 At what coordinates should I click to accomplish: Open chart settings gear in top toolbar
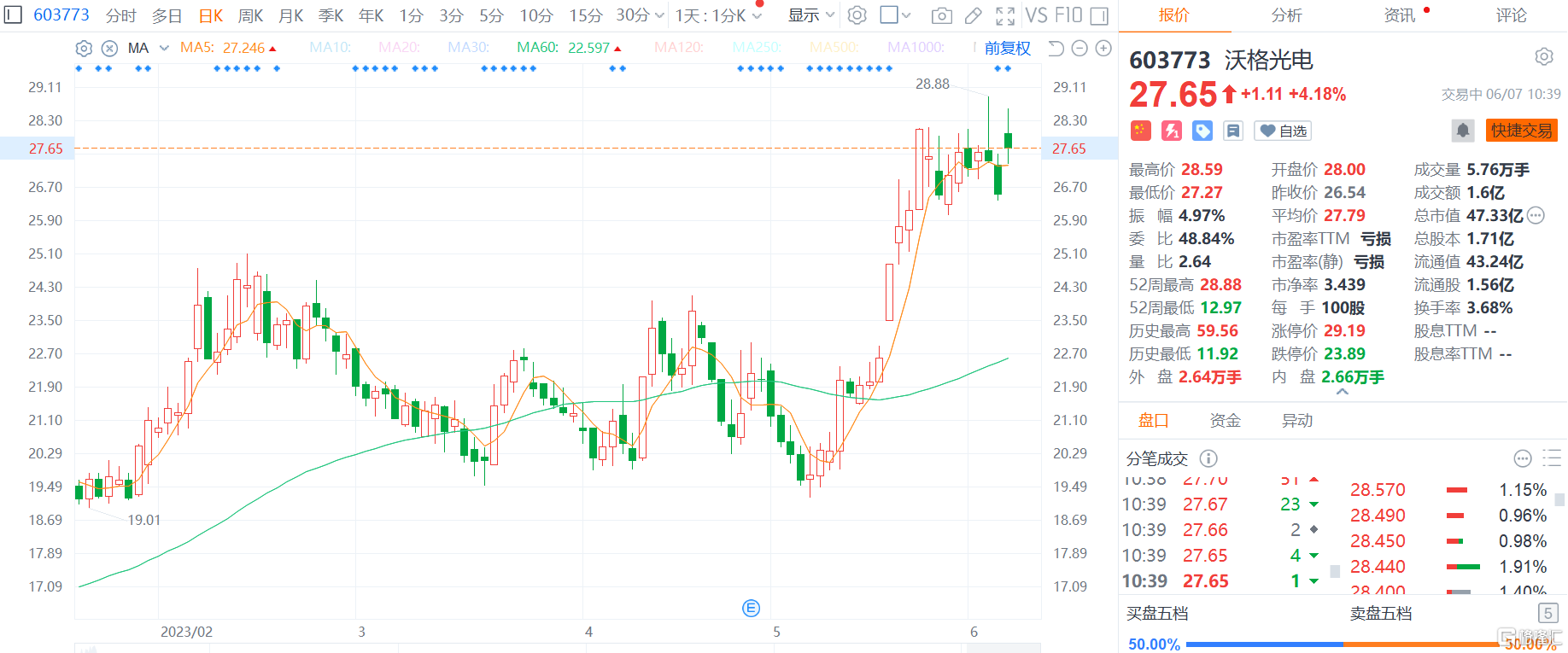[857, 15]
